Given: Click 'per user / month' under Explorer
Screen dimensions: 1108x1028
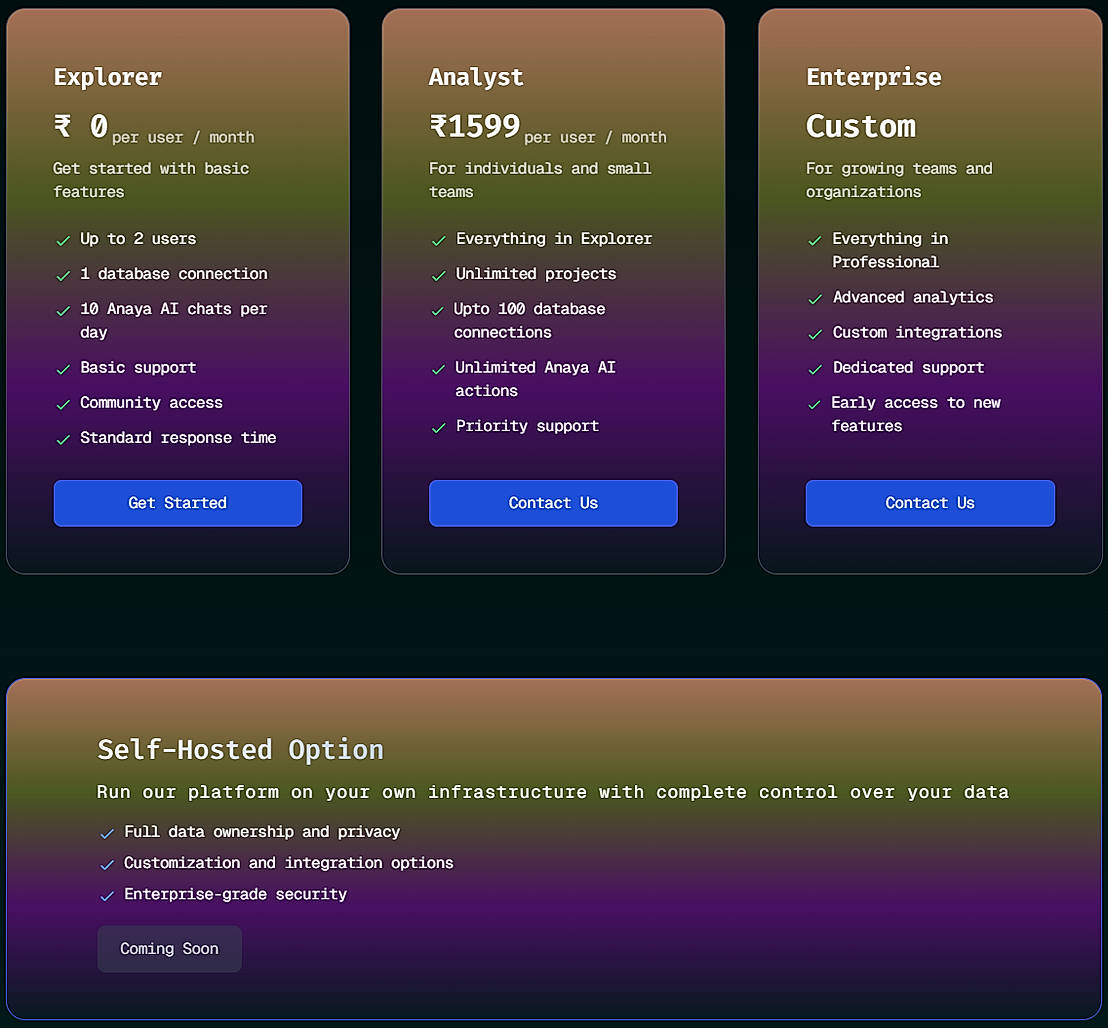Looking at the screenshot, I should [183, 137].
